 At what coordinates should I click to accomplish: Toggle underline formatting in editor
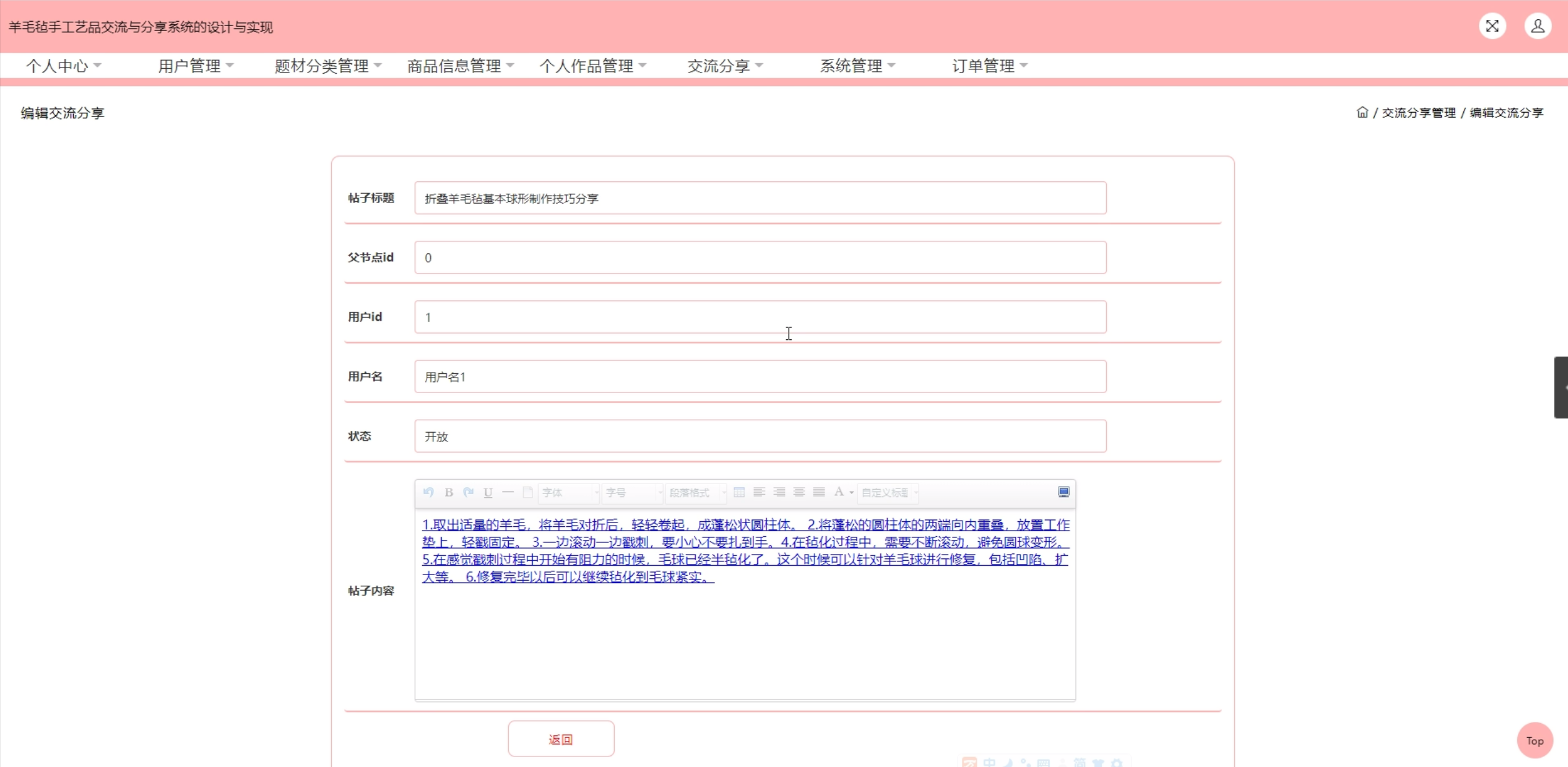pos(488,492)
